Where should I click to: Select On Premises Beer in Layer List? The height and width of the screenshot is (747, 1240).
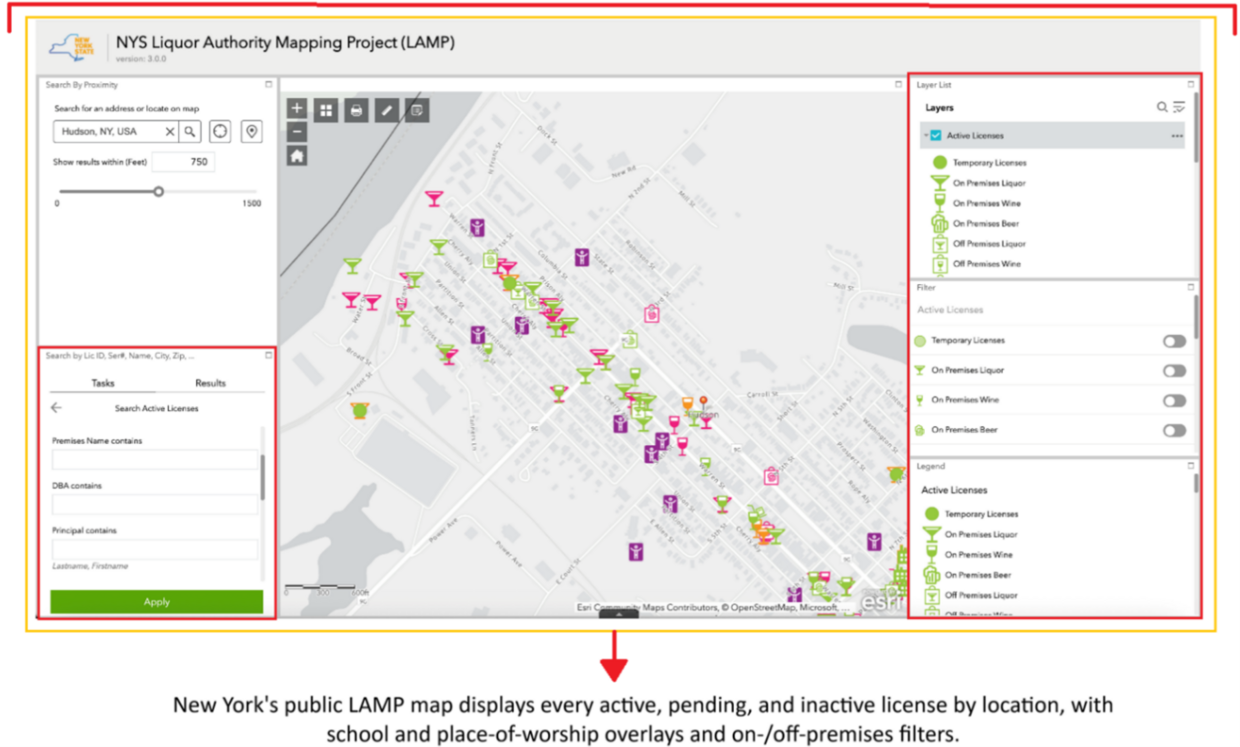986,224
